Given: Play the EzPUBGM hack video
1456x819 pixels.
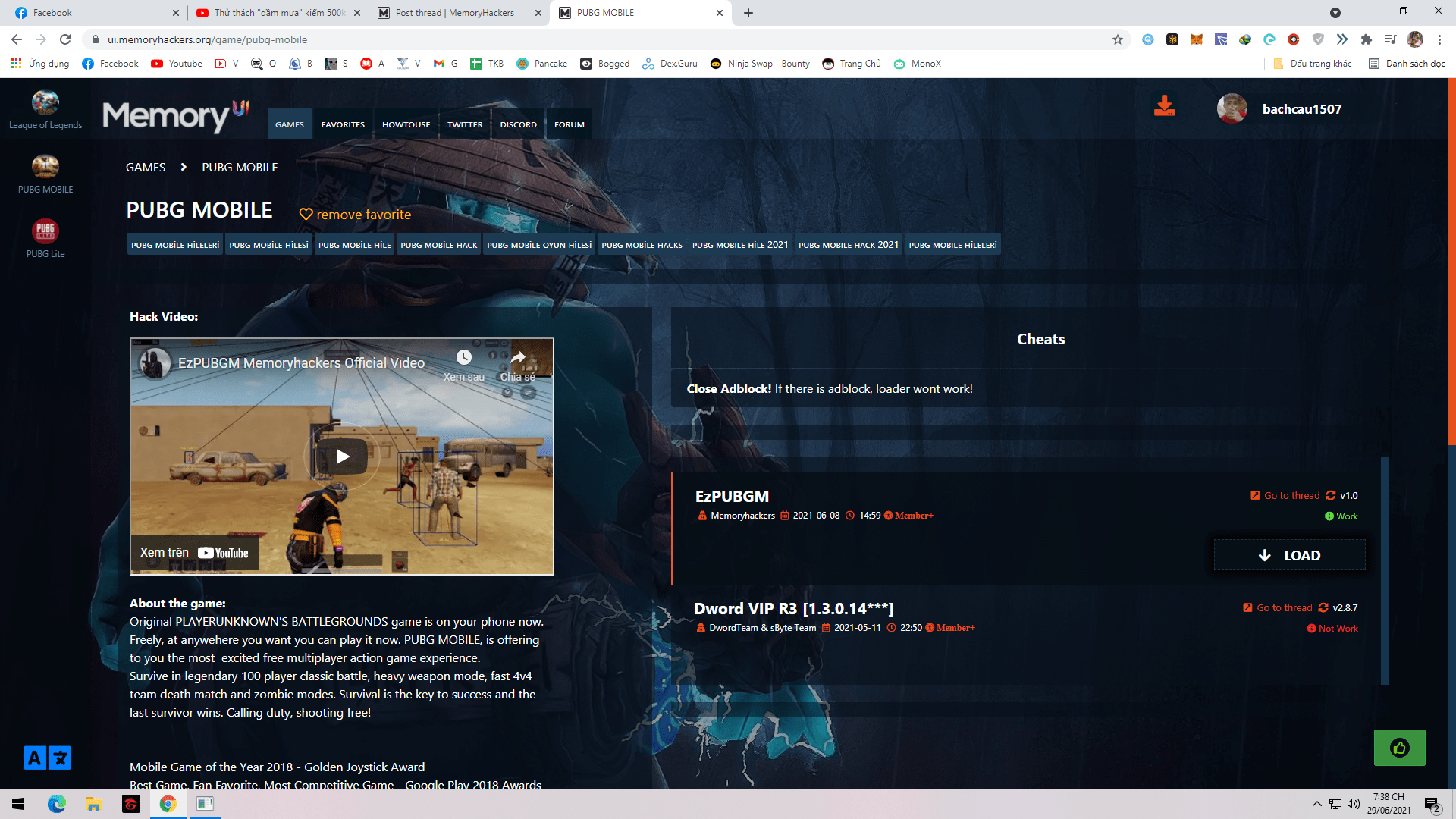Looking at the screenshot, I should tap(342, 457).
